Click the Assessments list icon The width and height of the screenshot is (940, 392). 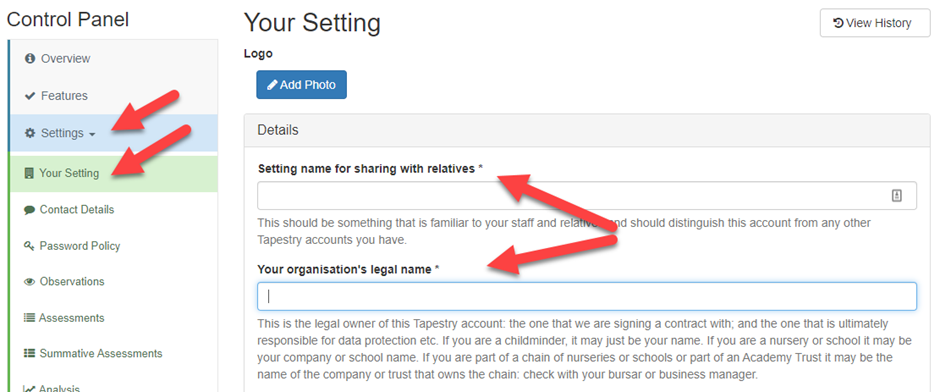point(29,318)
